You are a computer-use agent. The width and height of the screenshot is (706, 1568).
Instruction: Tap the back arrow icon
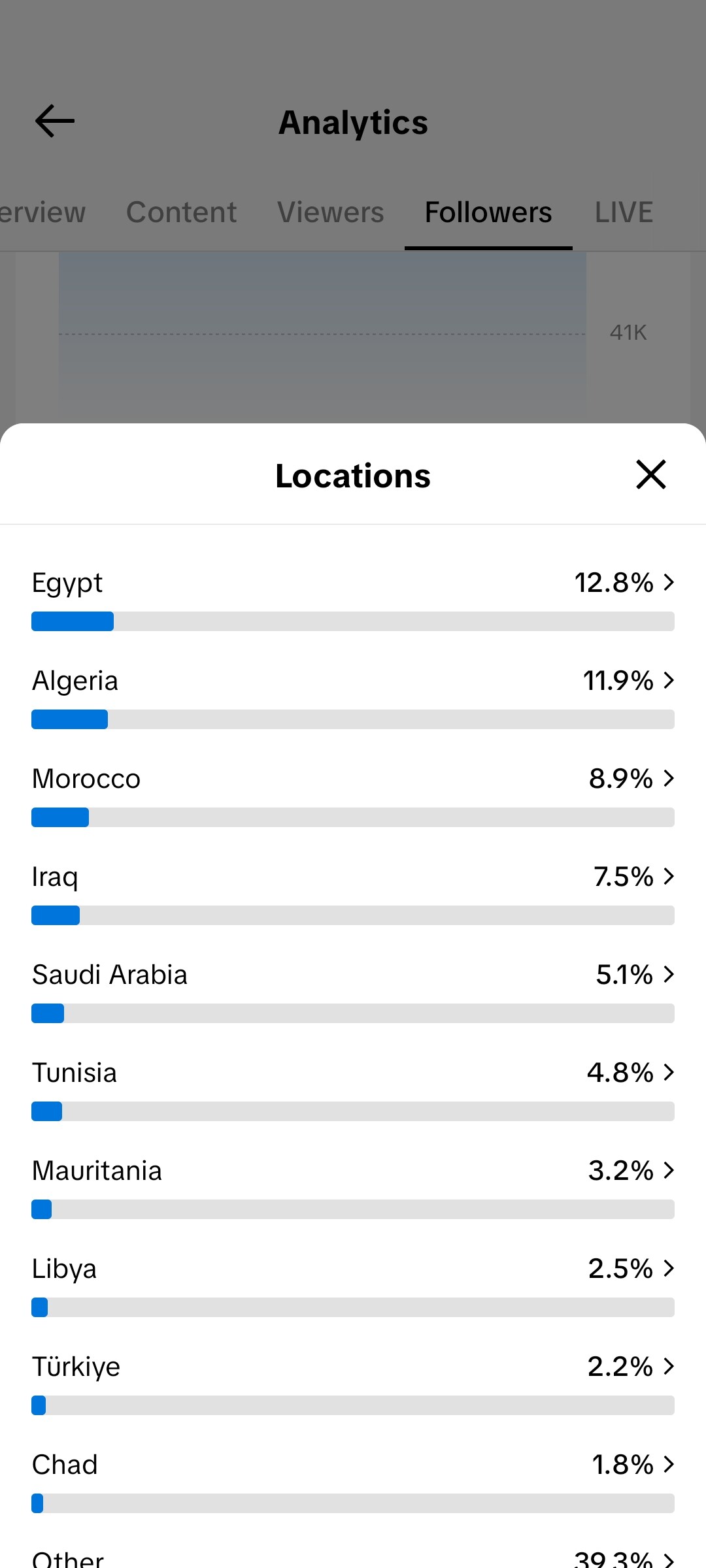[x=55, y=122]
